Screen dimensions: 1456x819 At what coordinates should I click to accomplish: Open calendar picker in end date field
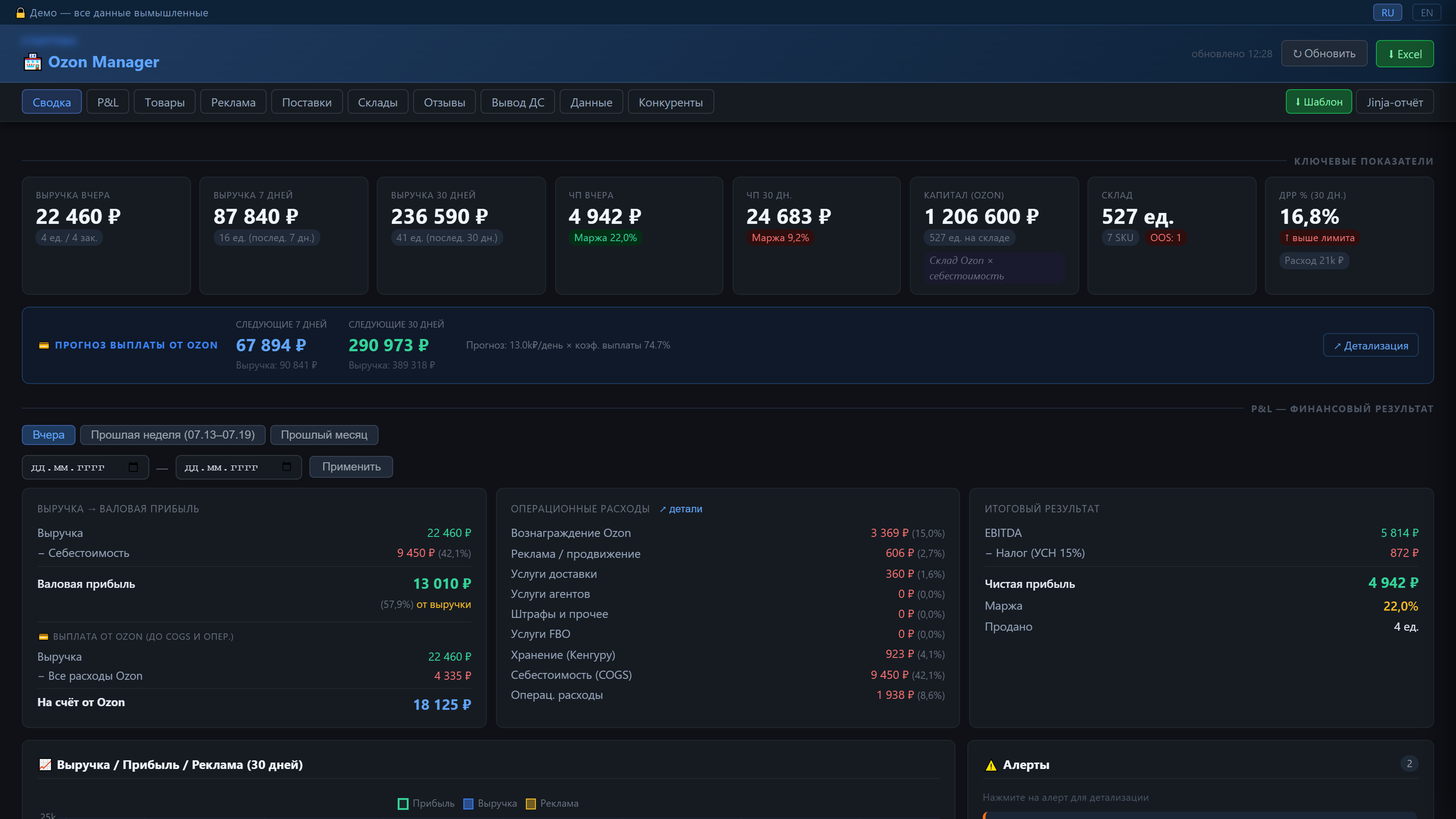287,467
